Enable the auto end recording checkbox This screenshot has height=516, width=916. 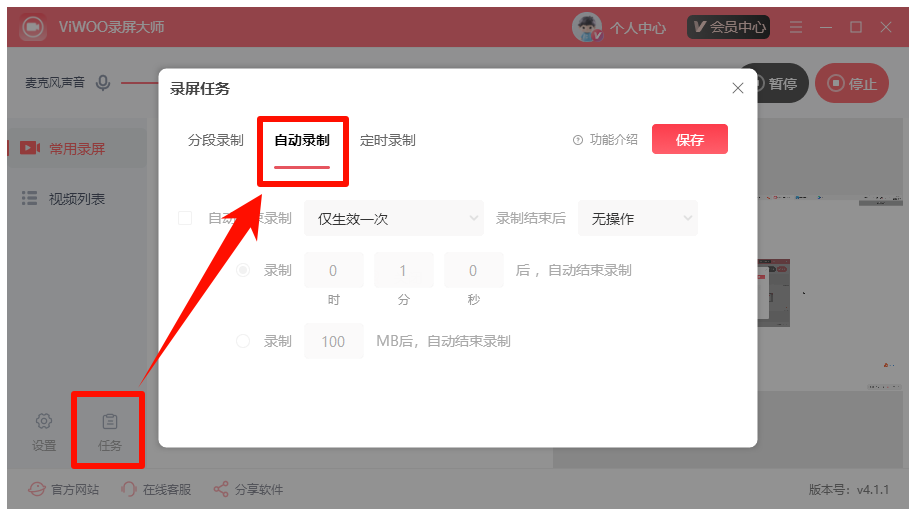tap(185, 218)
